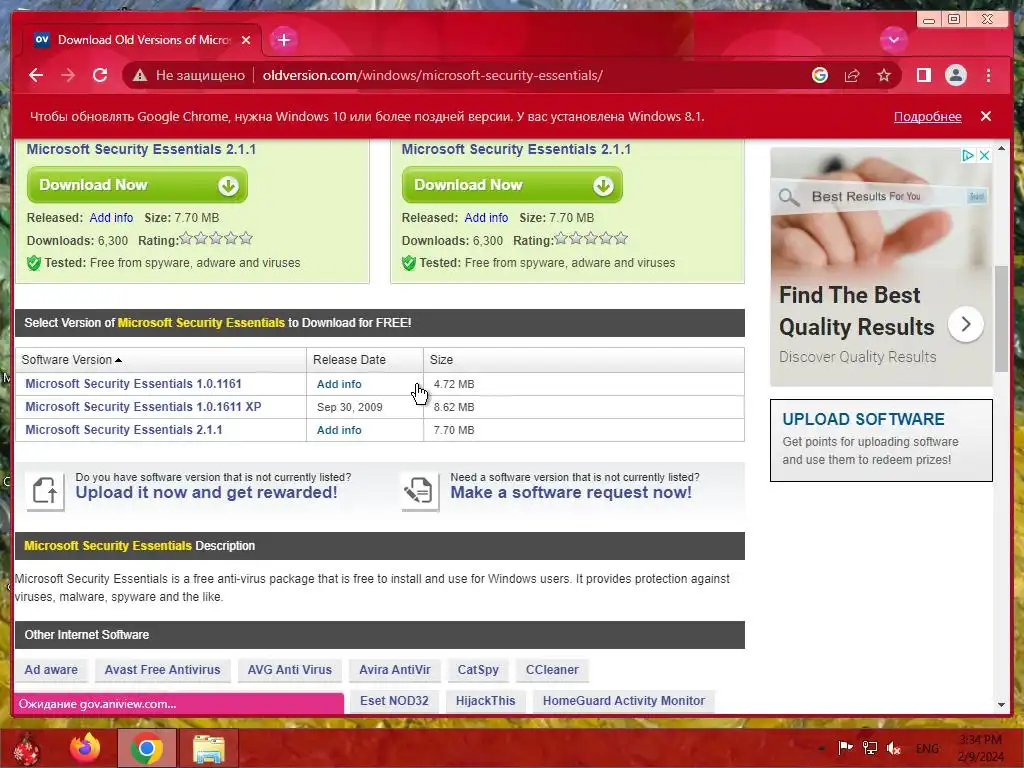The height and width of the screenshot is (768, 1024).
Task: Click the page vertical scrollbar thumb
Action: (1001, 319)
